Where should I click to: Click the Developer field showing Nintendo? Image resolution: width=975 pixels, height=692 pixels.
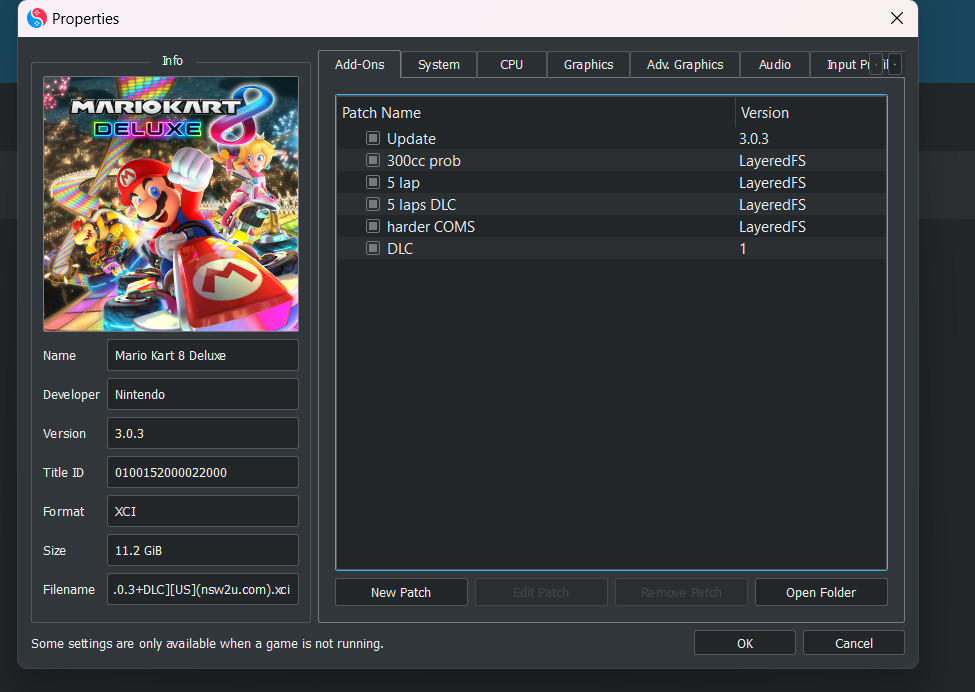click(x=203, y=394)
